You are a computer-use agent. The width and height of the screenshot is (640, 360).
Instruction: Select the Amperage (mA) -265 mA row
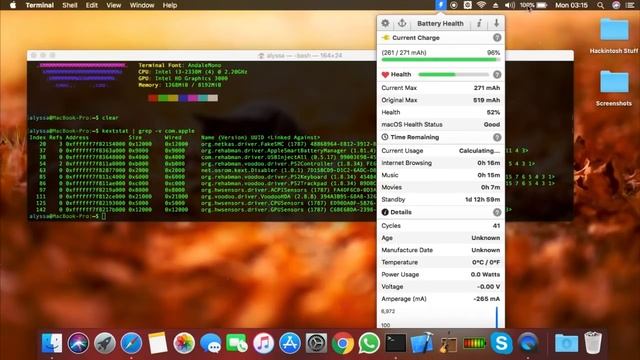[440, 299]
